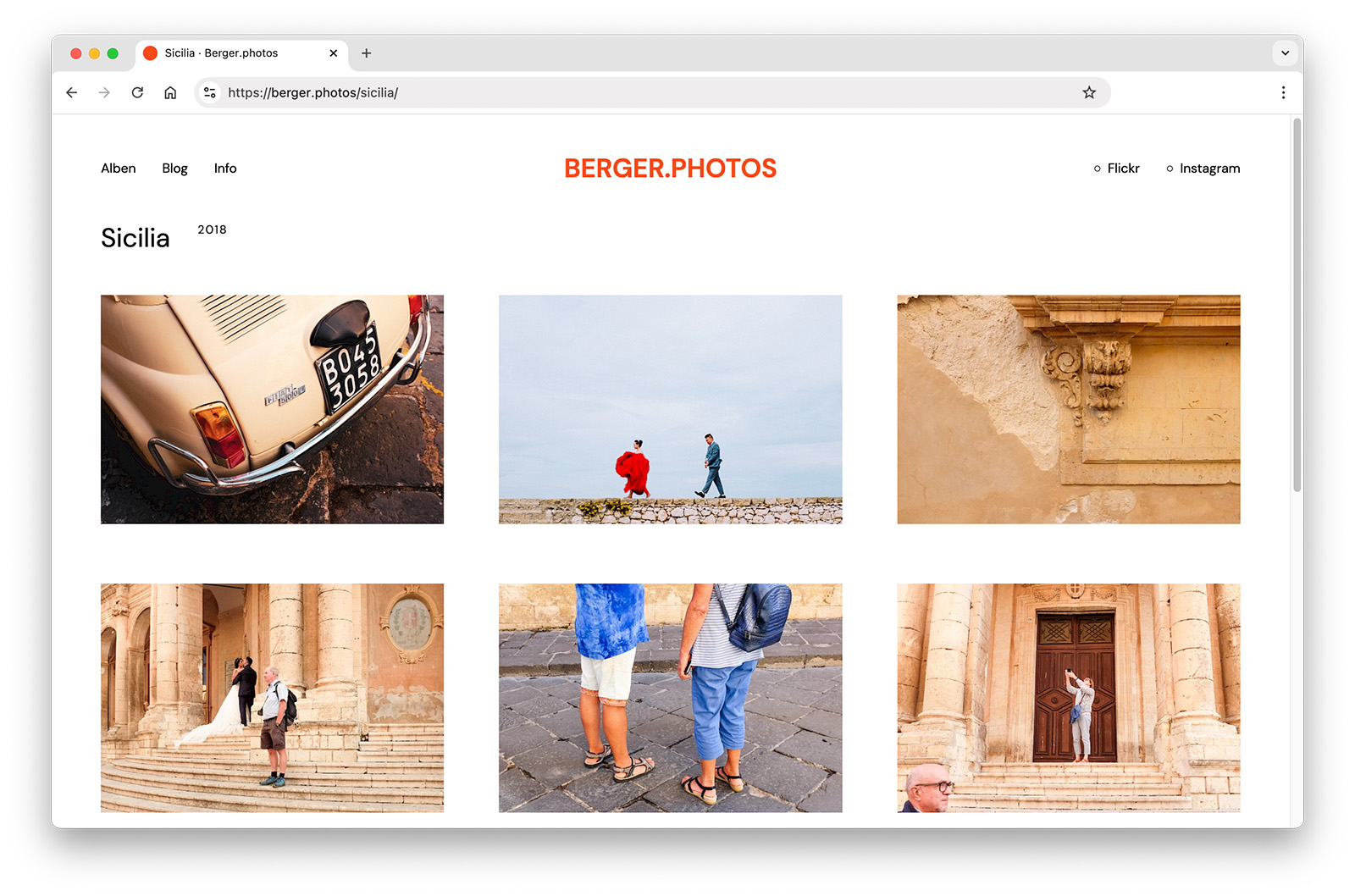Image resolution: width=1355 pixels, height=896 pixels.
Task: Open the browser home page
Action: [x=170, y=92]
